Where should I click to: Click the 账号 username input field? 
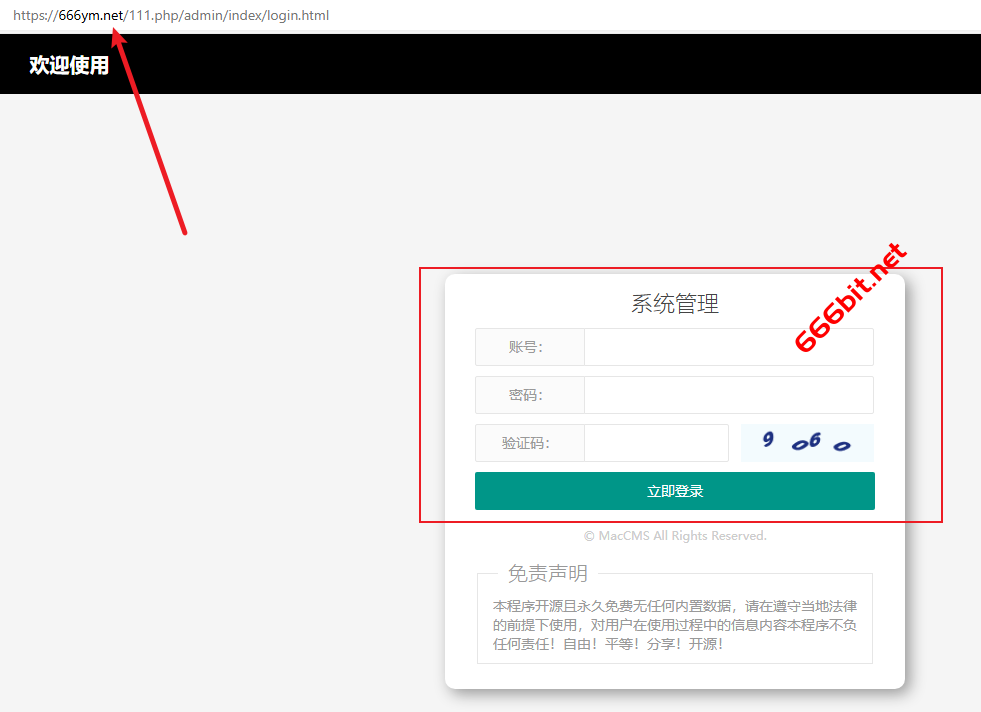tap(728, 347)
